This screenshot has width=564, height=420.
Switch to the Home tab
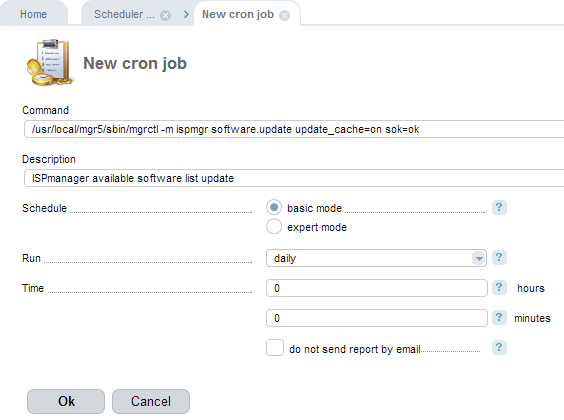tap(33, 14)
